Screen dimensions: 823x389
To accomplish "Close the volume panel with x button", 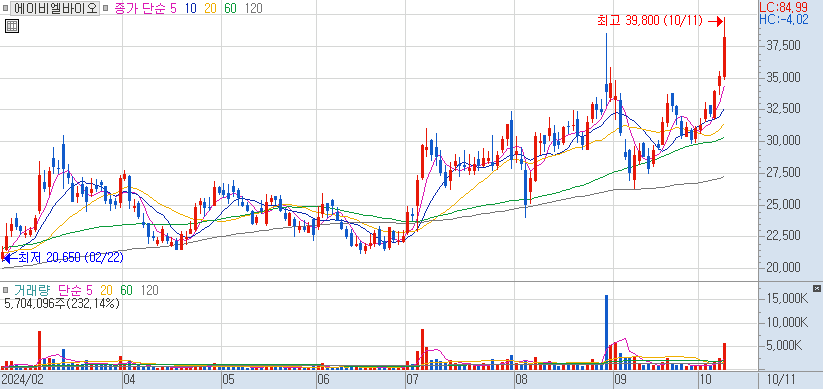I will (816, 288).
